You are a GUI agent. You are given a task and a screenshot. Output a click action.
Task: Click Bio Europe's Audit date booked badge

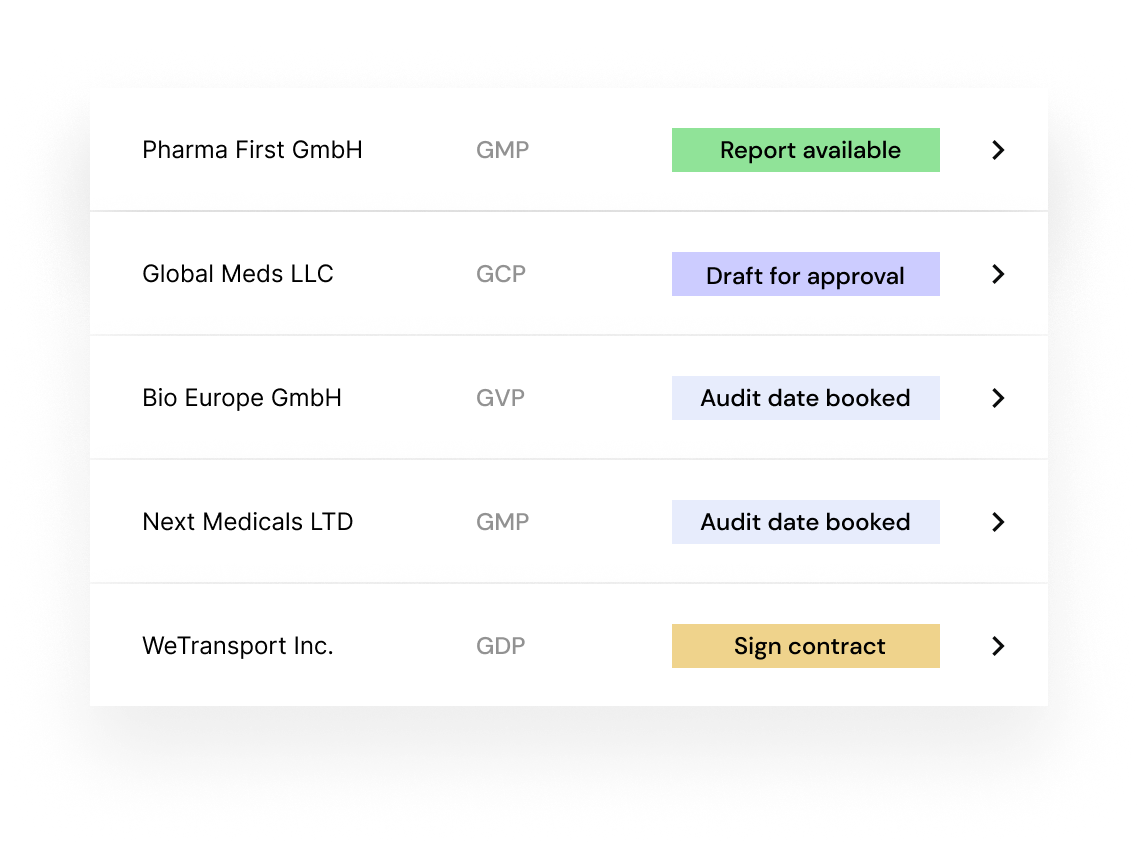(806, 398)
